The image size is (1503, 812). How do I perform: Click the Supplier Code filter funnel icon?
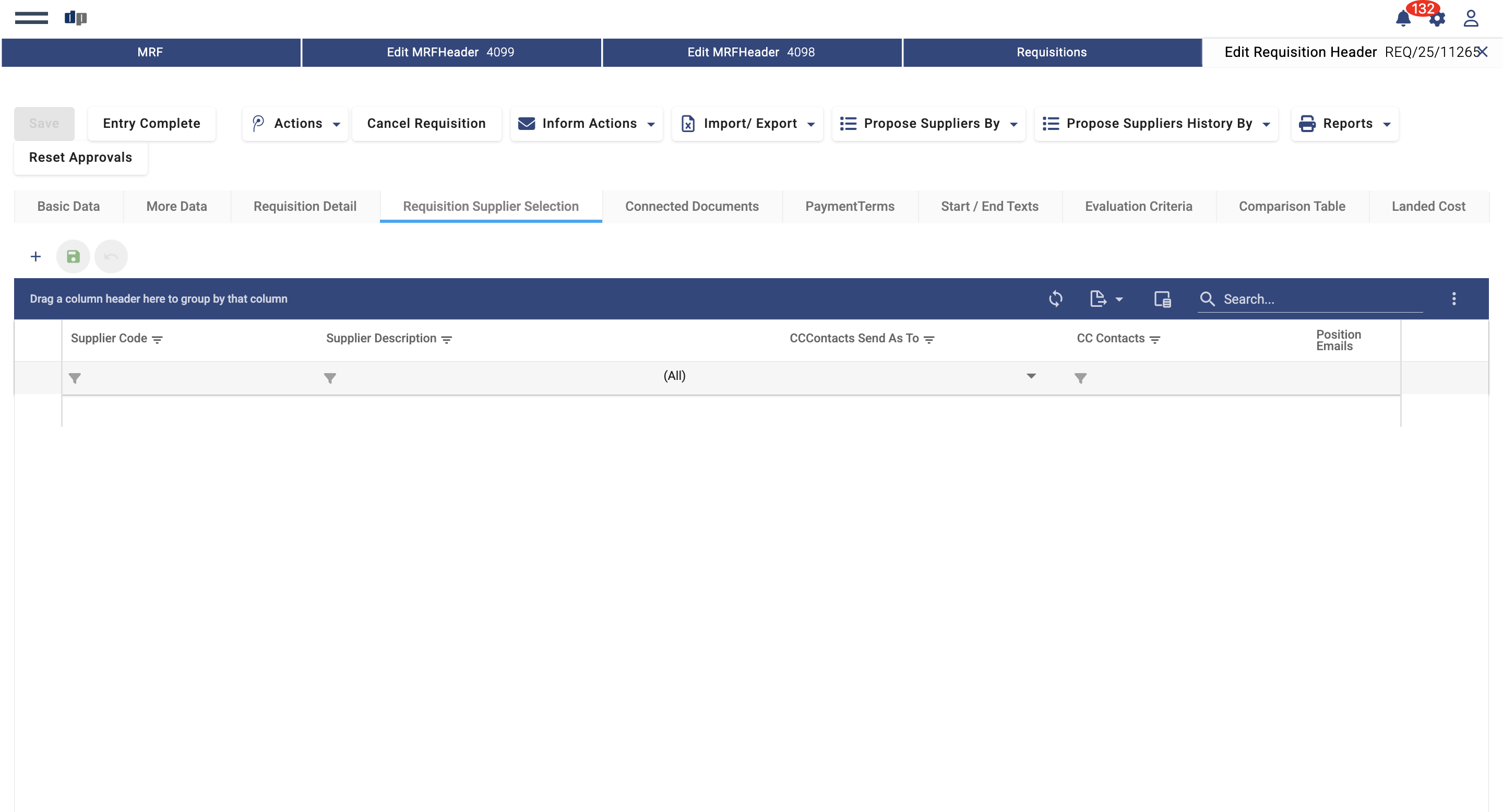click(x=75, y=378)
